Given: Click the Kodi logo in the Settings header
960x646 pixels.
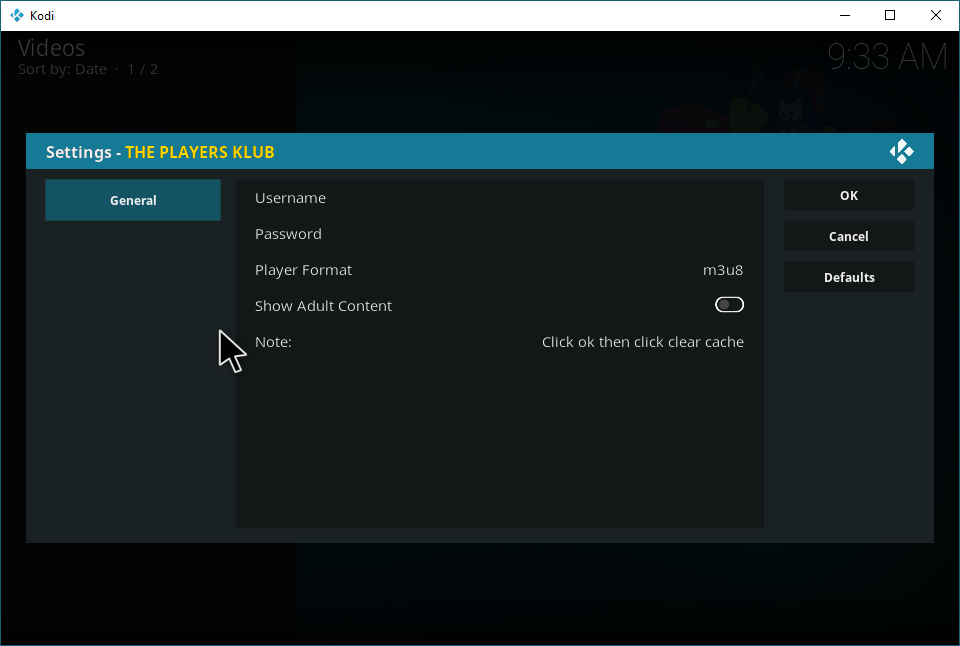Looking at the screenshot, I should point(901,152).
